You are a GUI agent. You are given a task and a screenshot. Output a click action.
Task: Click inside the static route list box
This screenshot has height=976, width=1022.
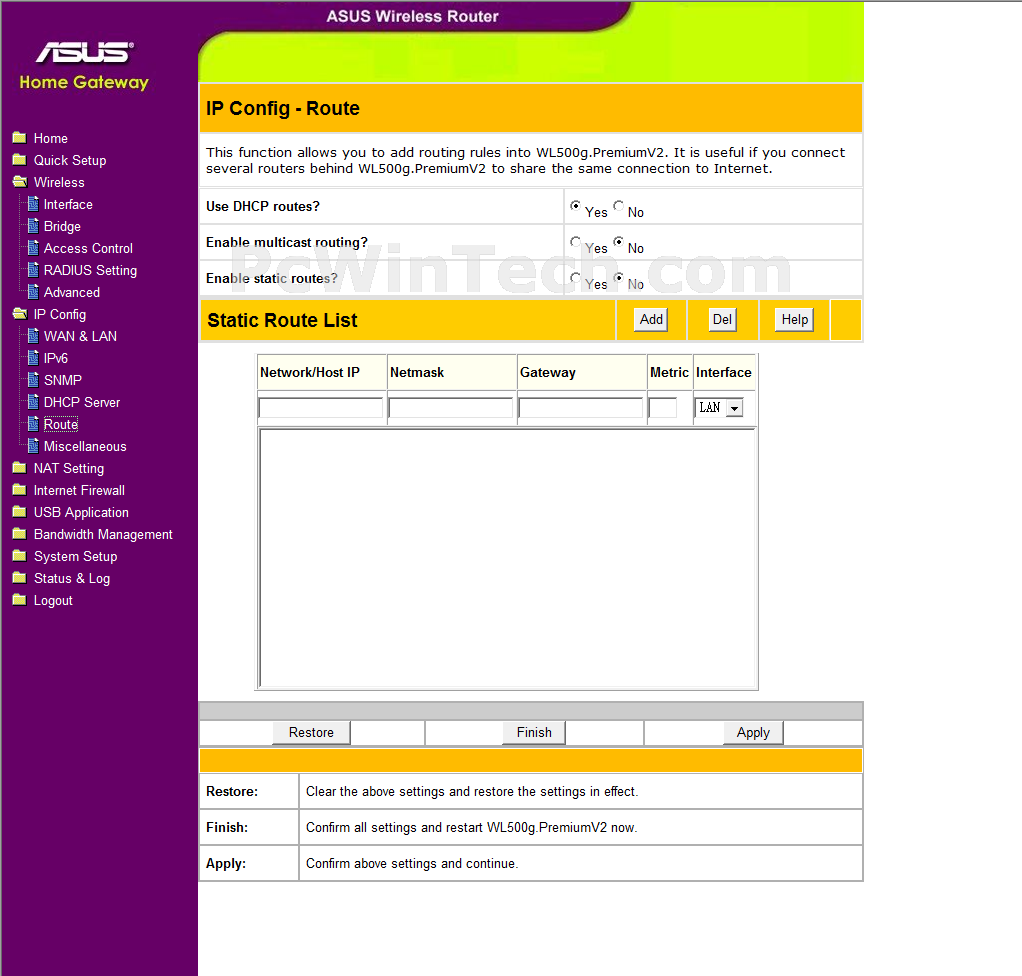click(x=507, y=558)
